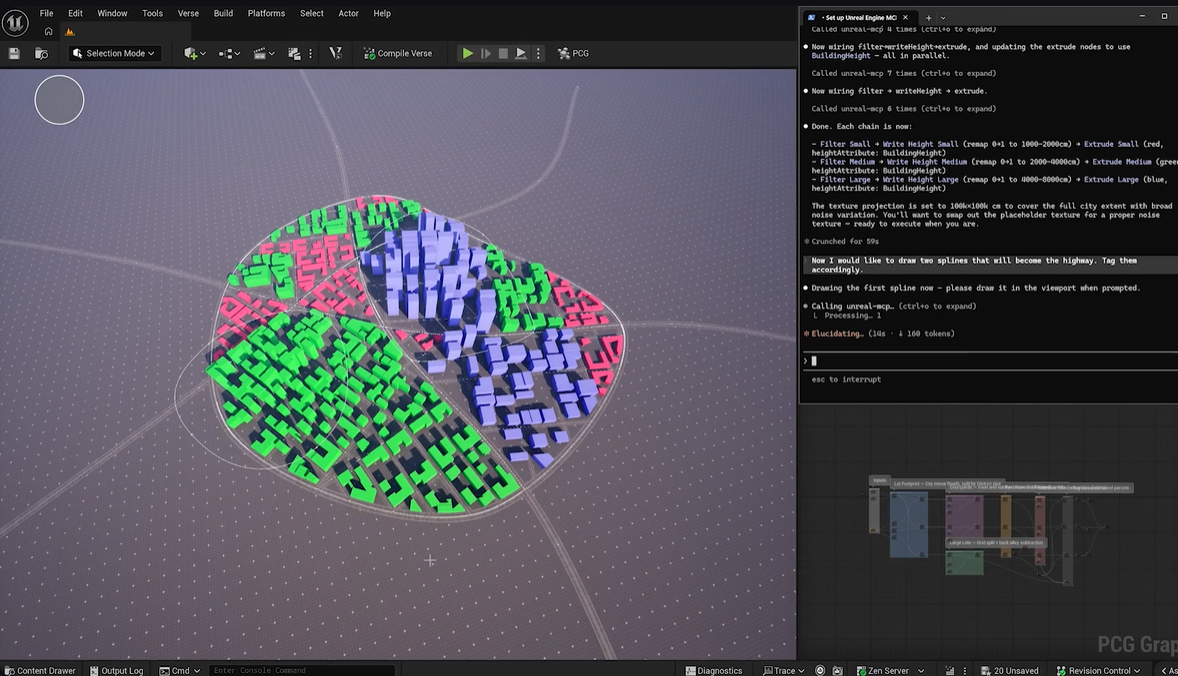Click the circular record trace icon
This screenshot has width=1178, height=676.
[x=820, y=670]
